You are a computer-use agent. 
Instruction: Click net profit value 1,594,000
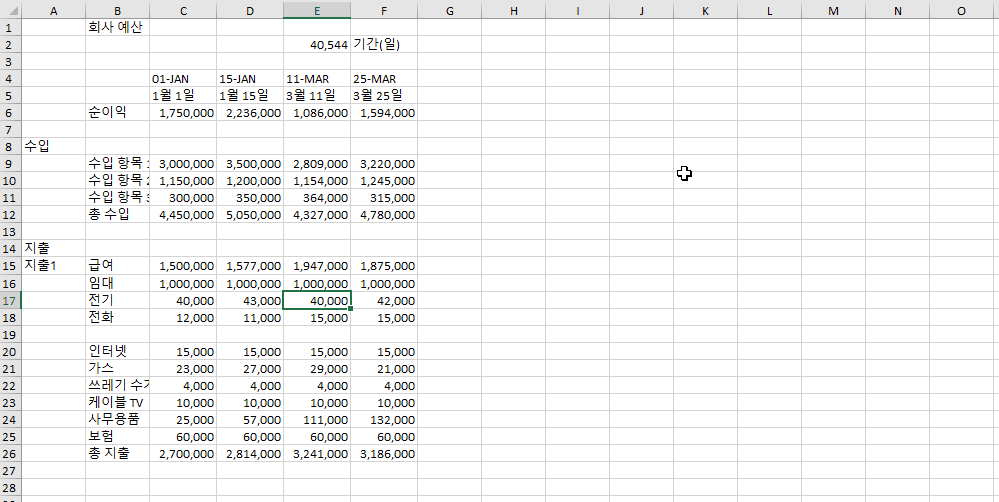(384, 113)
